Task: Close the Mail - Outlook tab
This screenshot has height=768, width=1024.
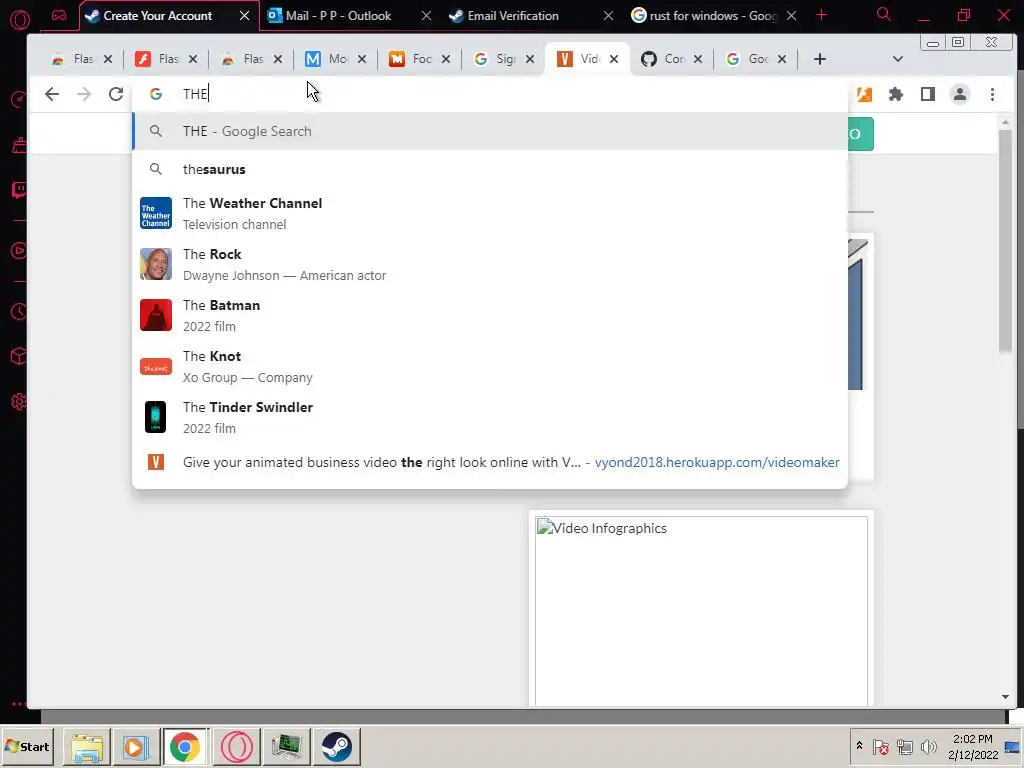Action: coord(426,16)
